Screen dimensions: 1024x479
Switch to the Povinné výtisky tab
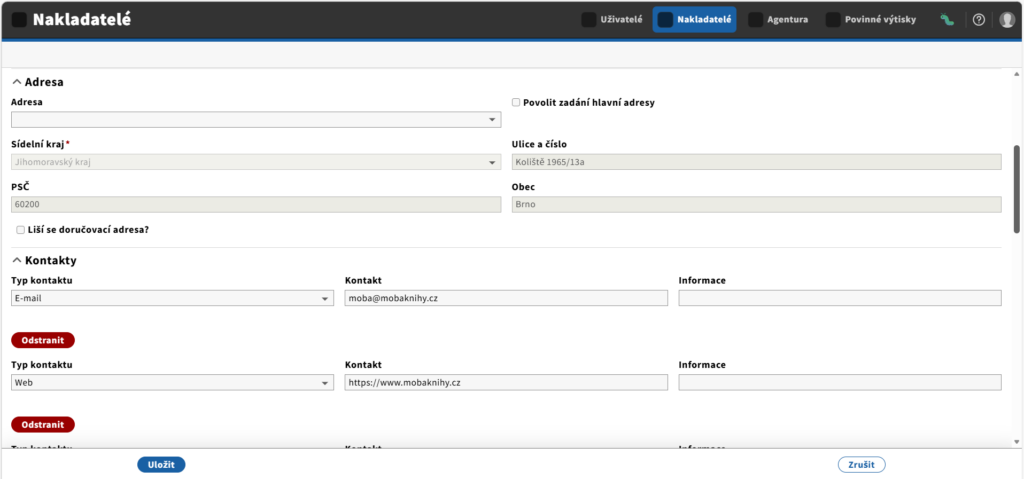tap(871, 20)
